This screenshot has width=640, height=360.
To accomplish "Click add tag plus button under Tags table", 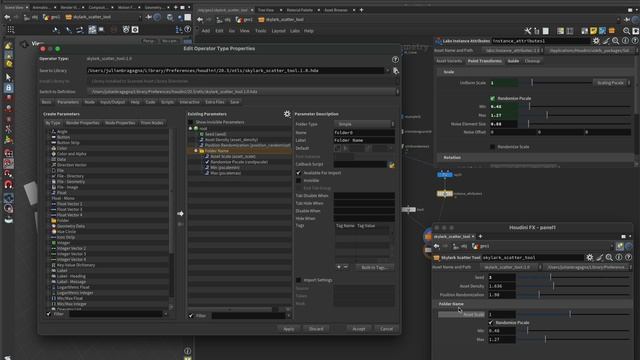I will coord(339,267).
